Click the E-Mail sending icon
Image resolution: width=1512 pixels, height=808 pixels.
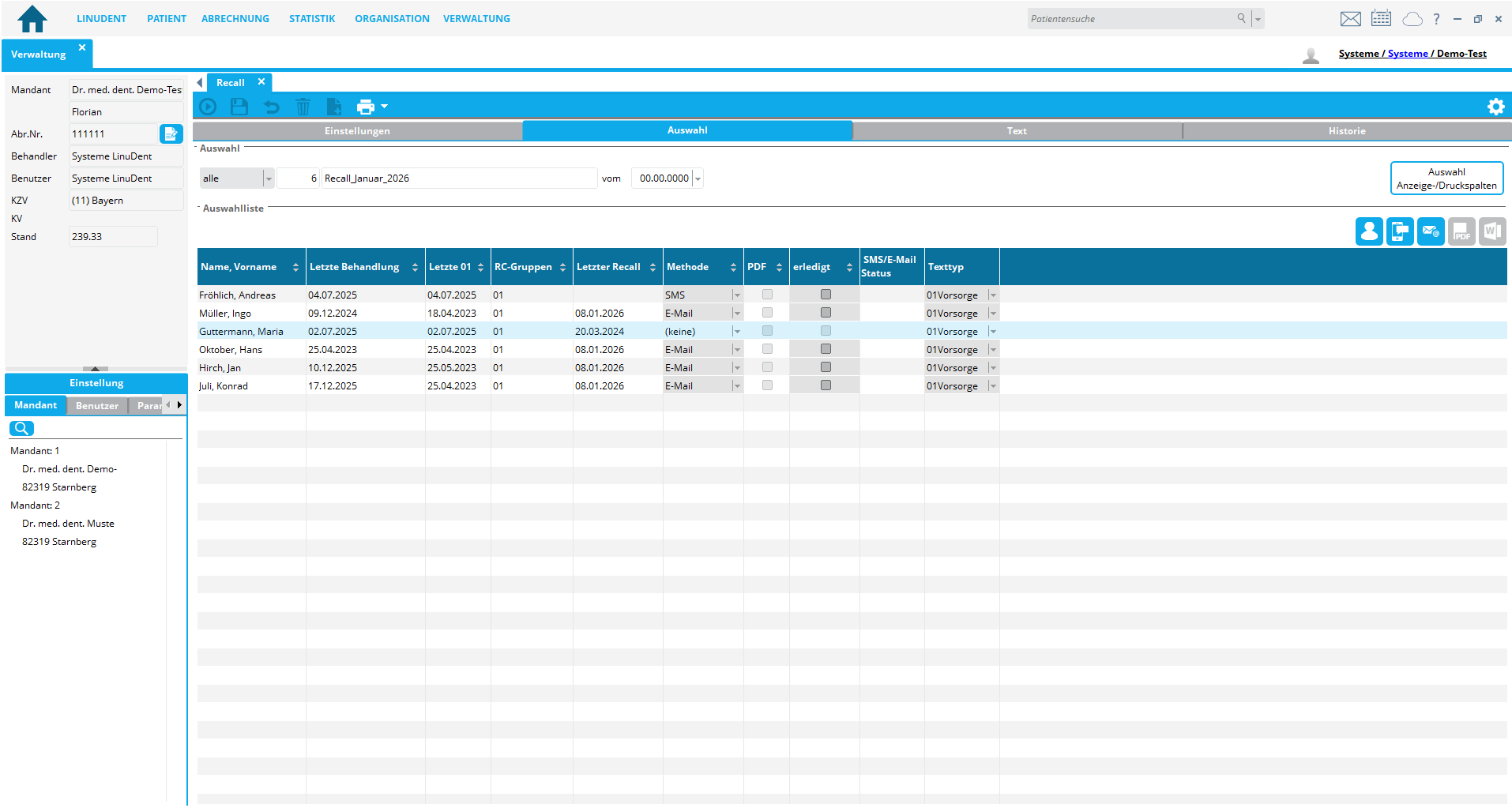pyautogui.click(x=1430, y=231)
